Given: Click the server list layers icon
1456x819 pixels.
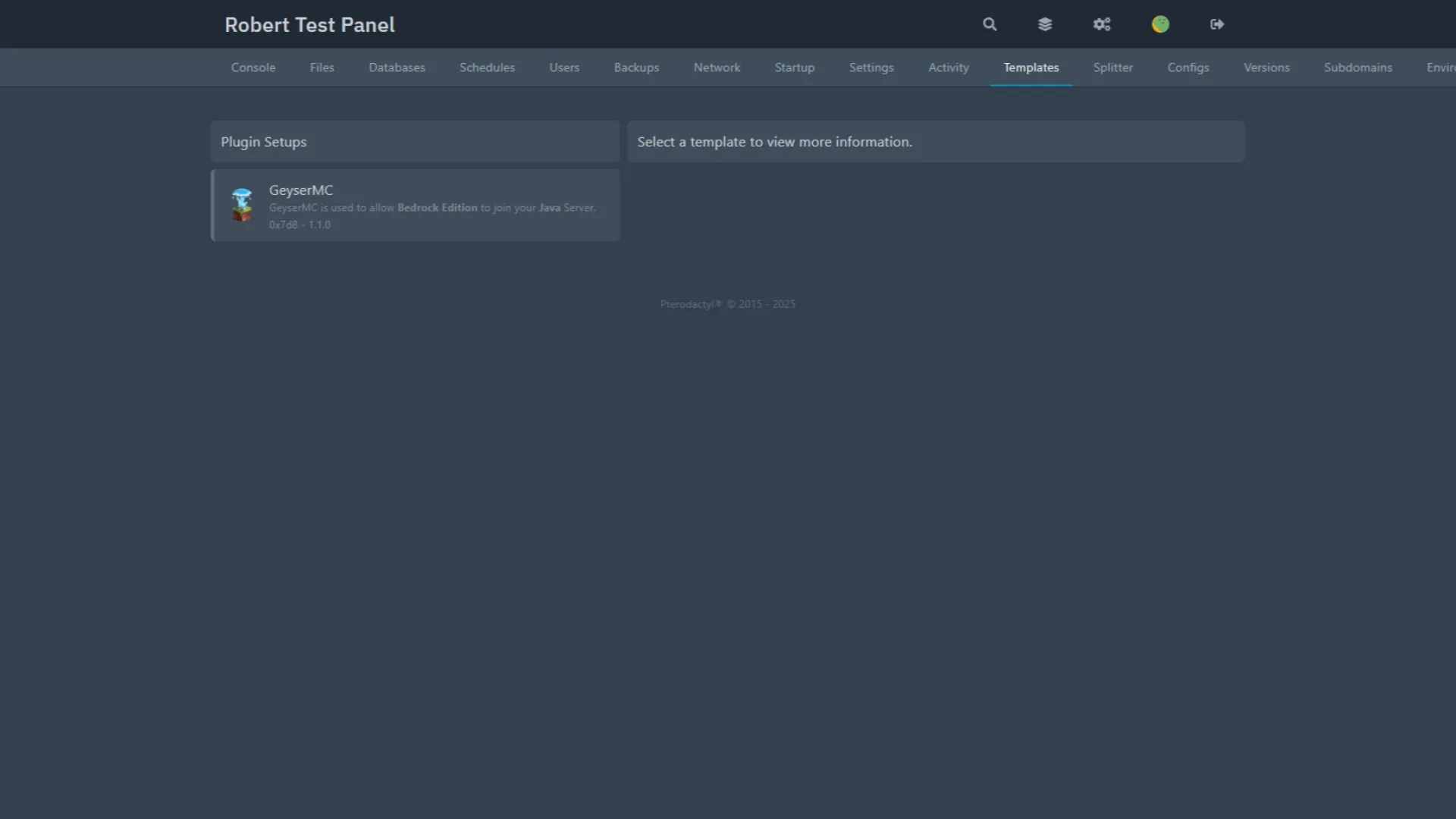Looking at the screenshot, I should pos(1045,24).
